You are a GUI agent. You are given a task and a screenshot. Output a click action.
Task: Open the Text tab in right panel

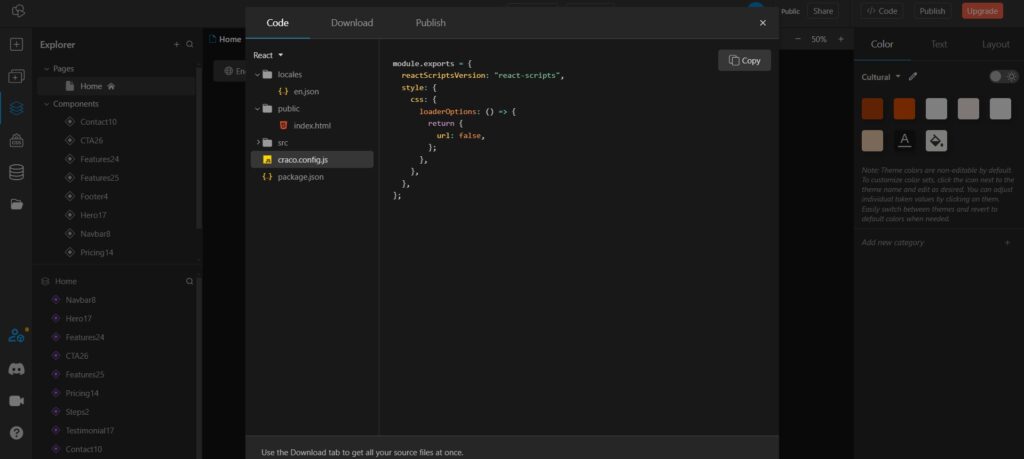[939, 44]
